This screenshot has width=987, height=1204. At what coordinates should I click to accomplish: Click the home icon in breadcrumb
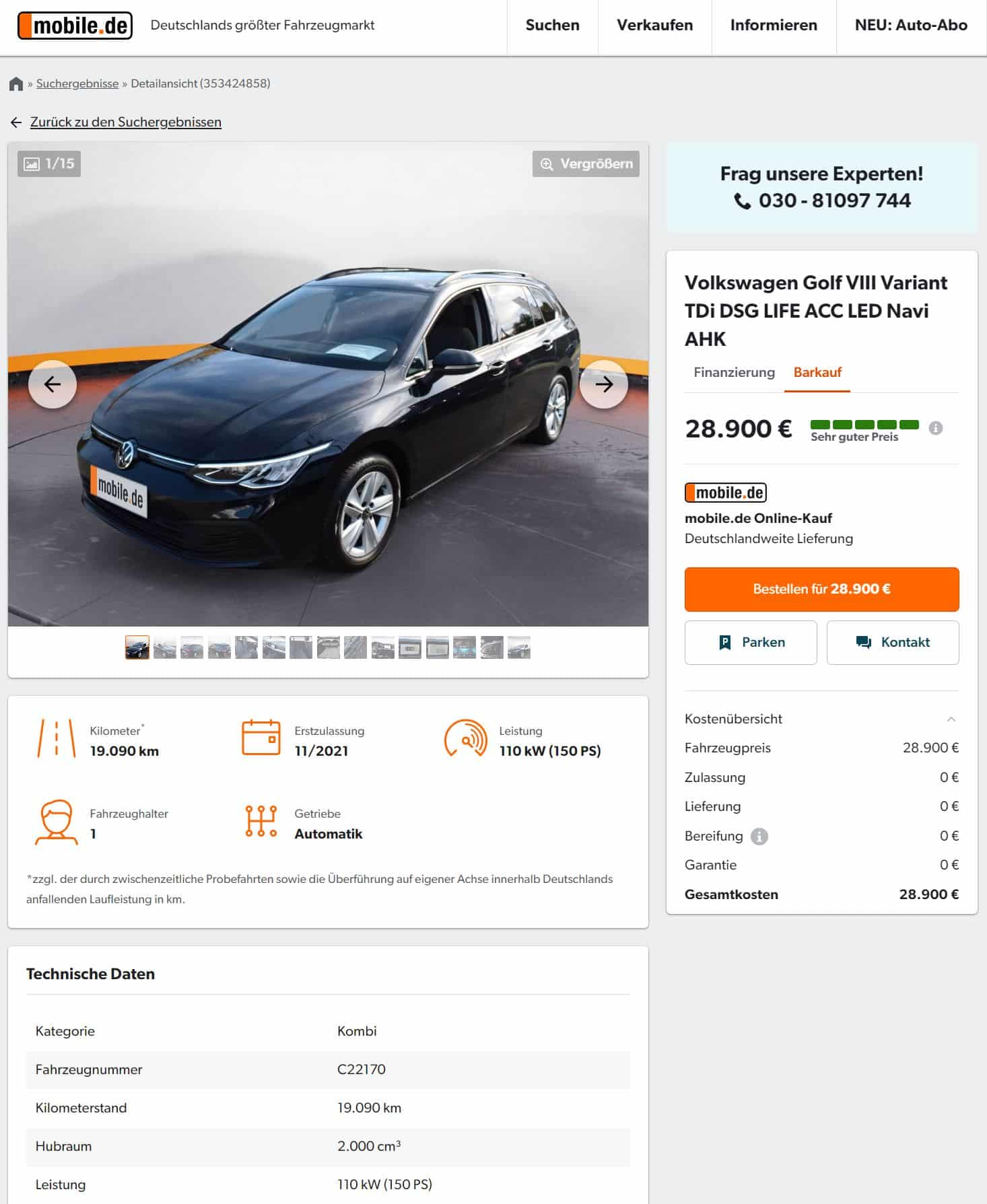16,84
